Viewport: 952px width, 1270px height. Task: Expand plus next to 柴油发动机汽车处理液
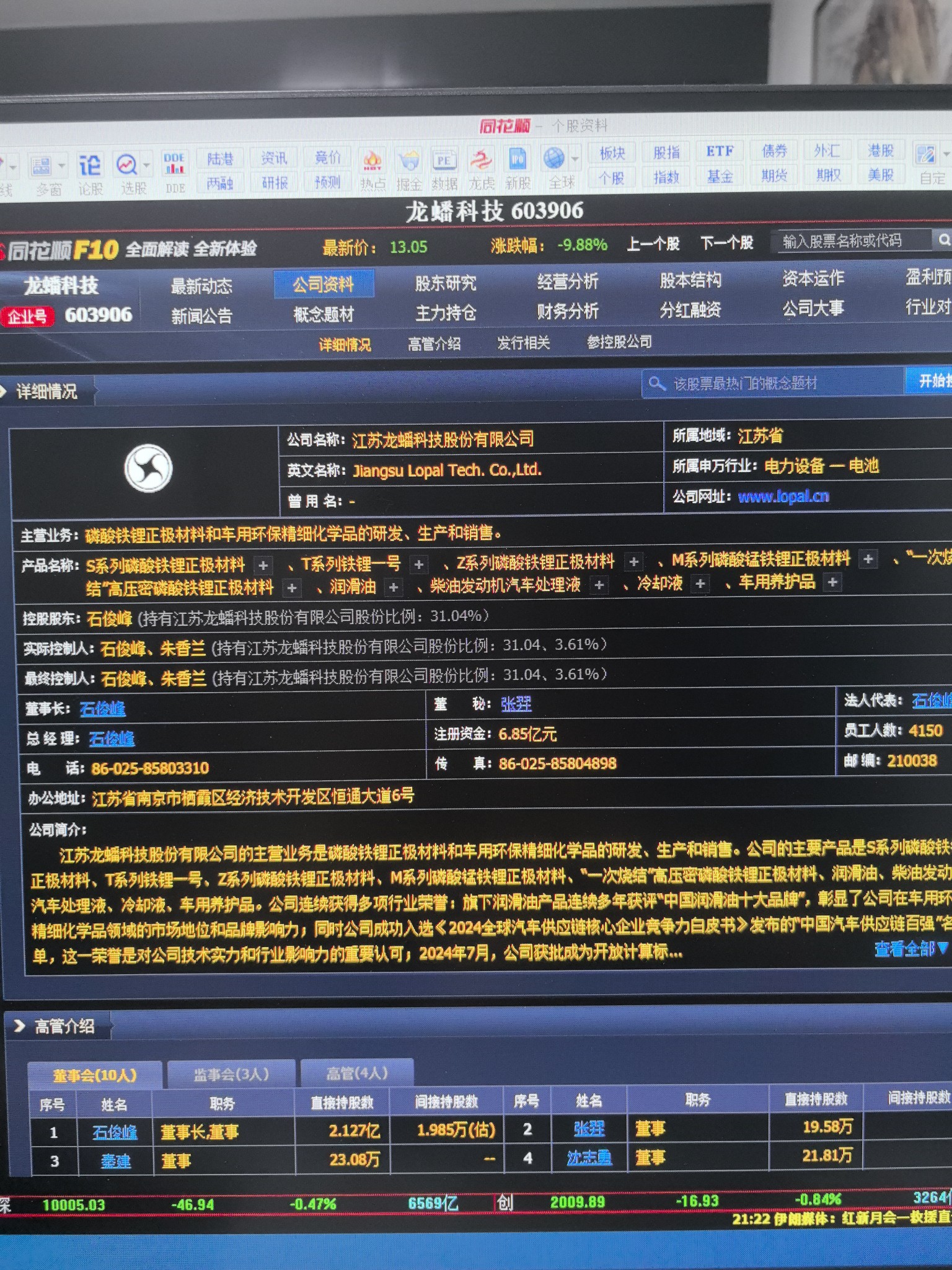[x=599, y=585]
